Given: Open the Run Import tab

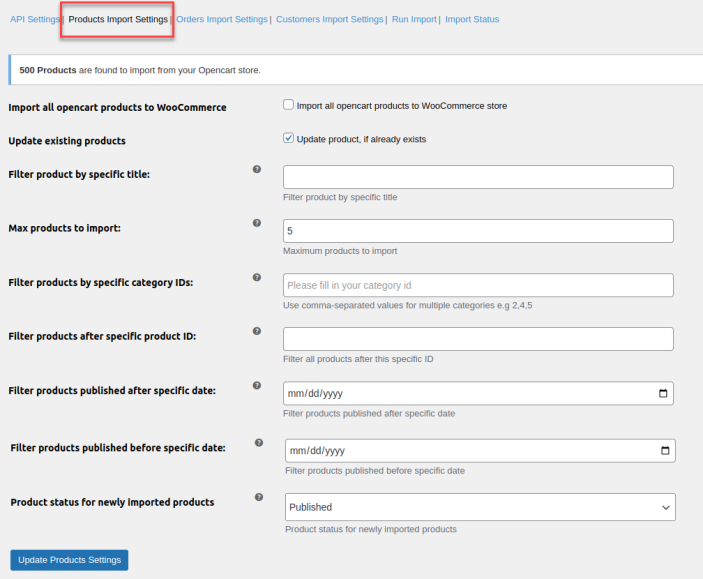Looking at the screenshot, I should tap(414, 19).
